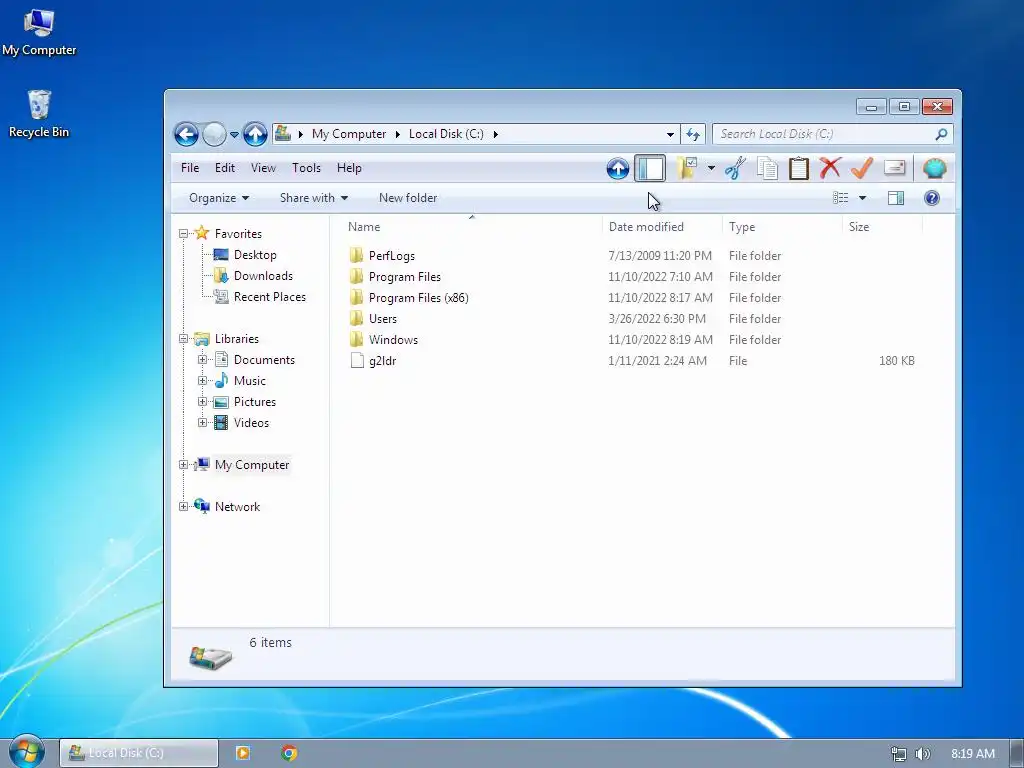Click the volume speaker icon in the tray
This screenshot has width=1024, height=768.
click(922, 754)
